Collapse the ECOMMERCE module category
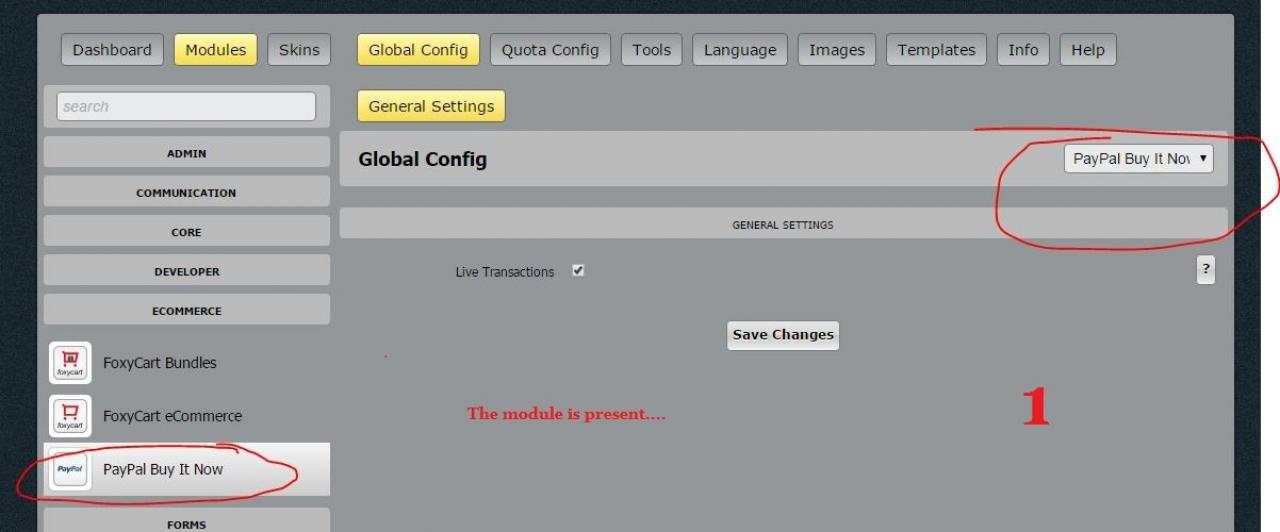The width and height of the screenshot is (1280, 532). pyautogui.click(x=187, y=310)
